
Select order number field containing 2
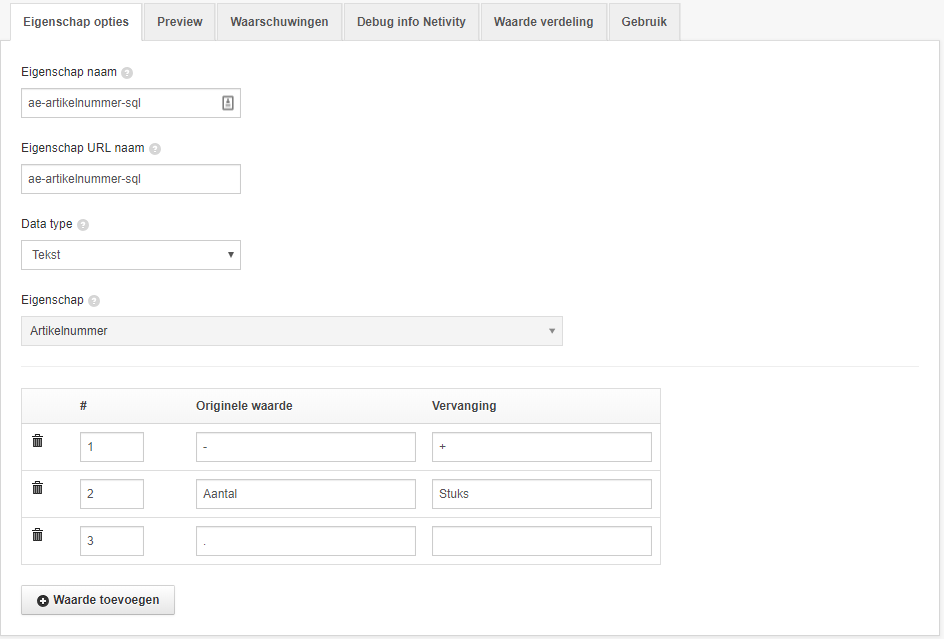(x=112, y=494)
